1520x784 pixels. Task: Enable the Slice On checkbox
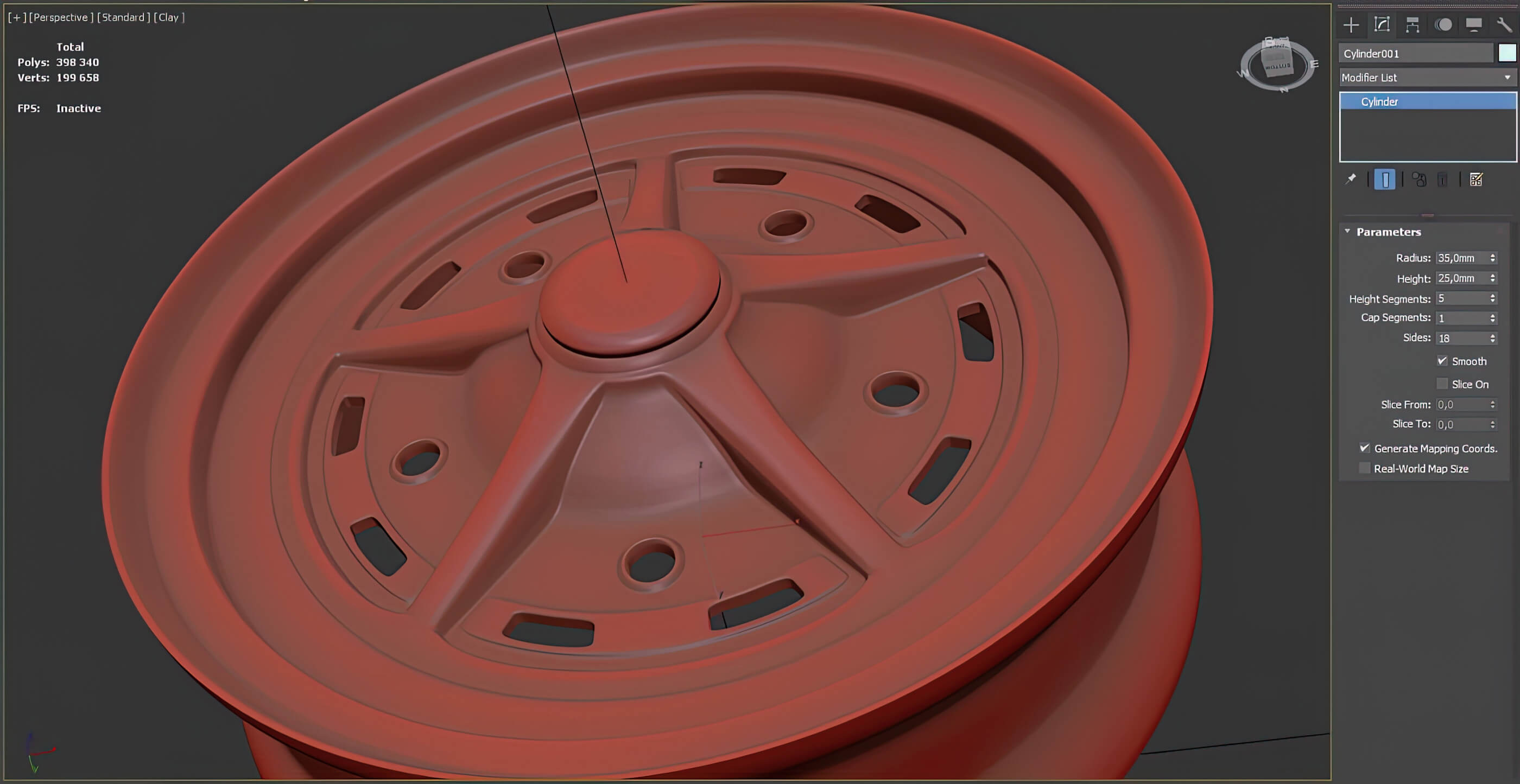[1442, 384]
